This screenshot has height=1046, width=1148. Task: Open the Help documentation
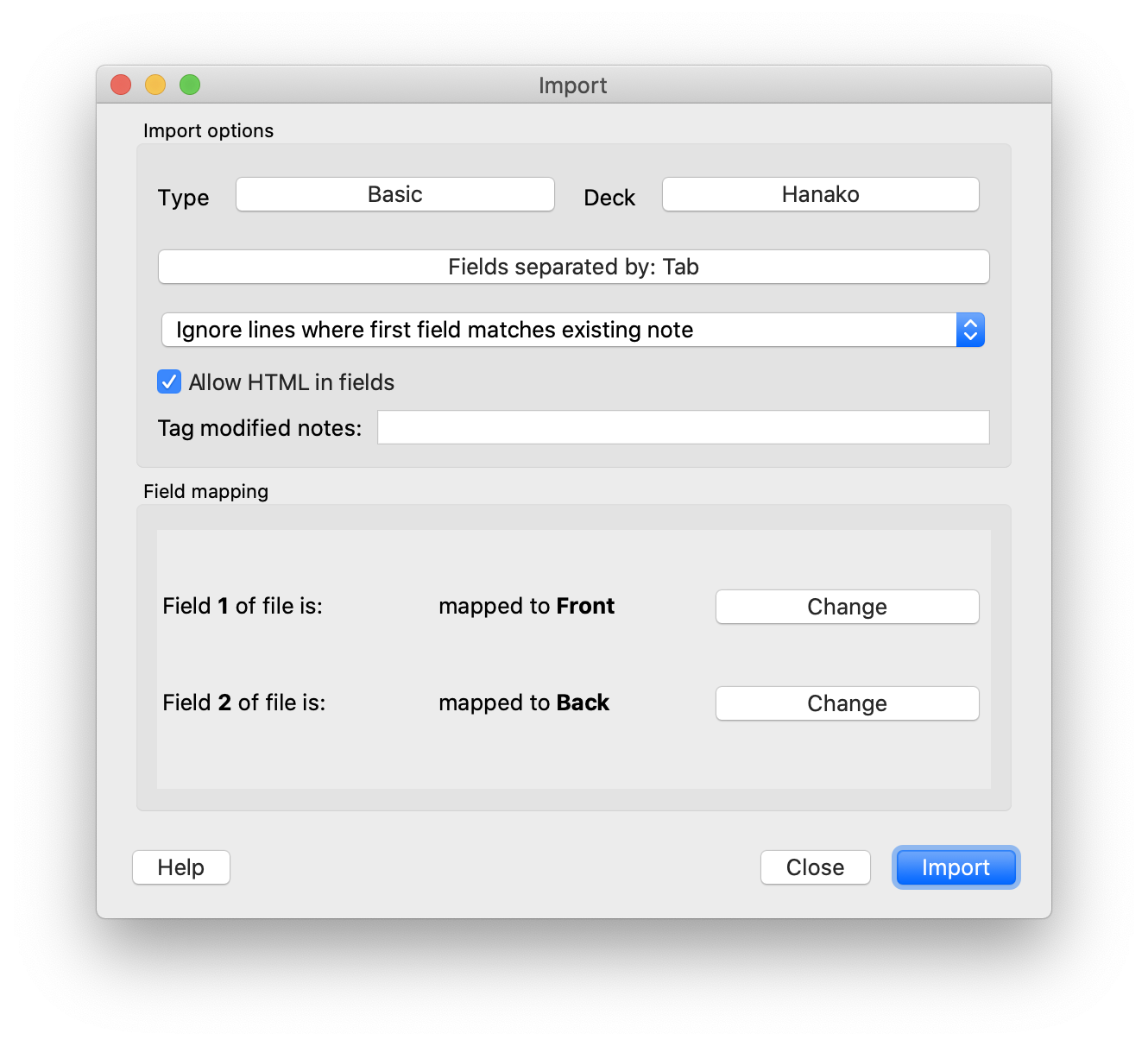point(181,867)
